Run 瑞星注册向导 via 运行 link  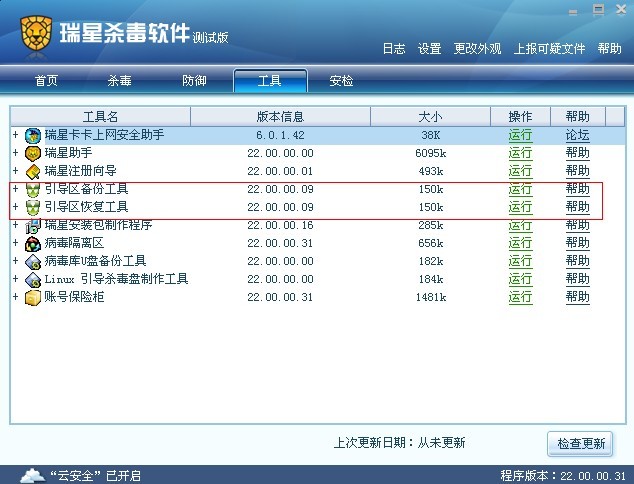[520, 171]
